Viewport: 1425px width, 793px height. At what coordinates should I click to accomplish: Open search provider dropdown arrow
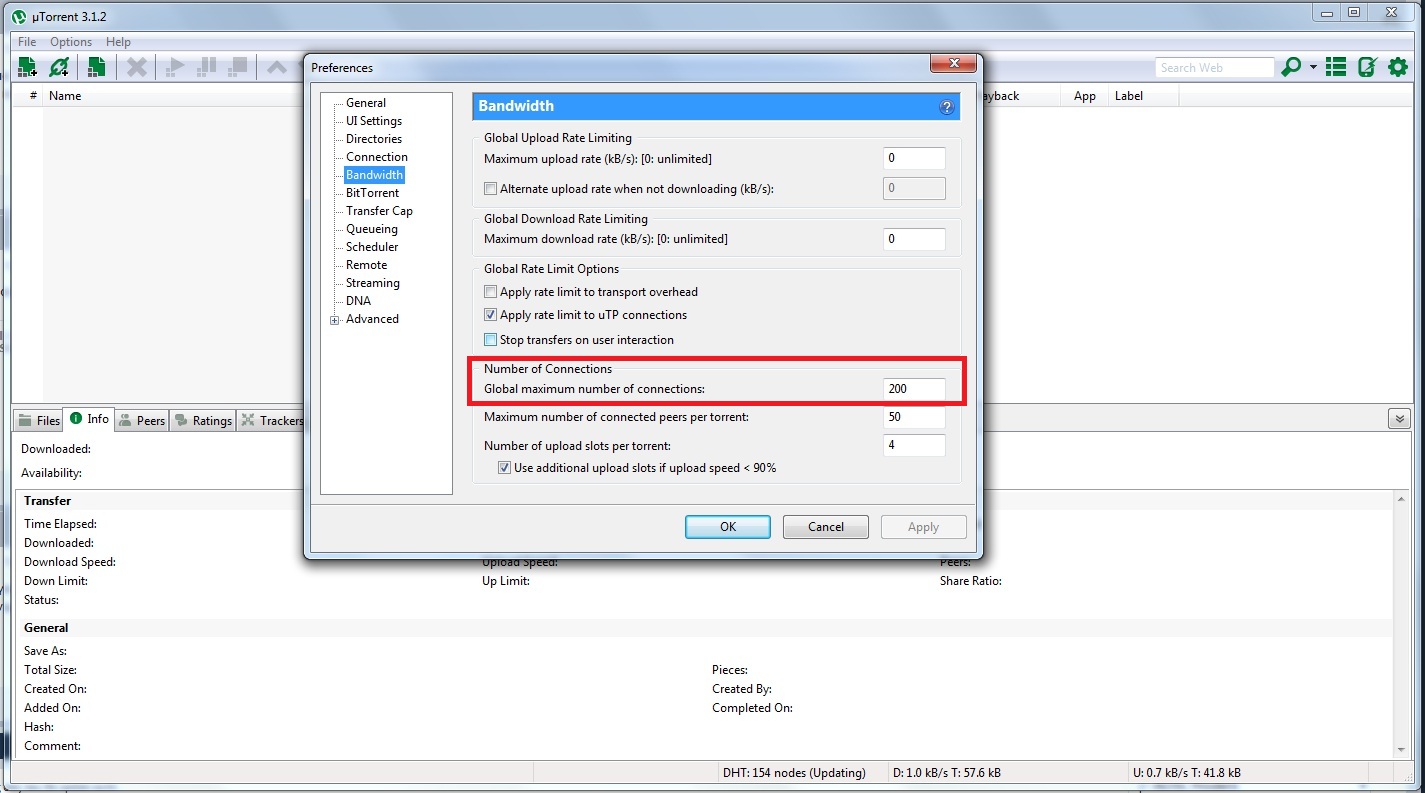click(1313, 68)
